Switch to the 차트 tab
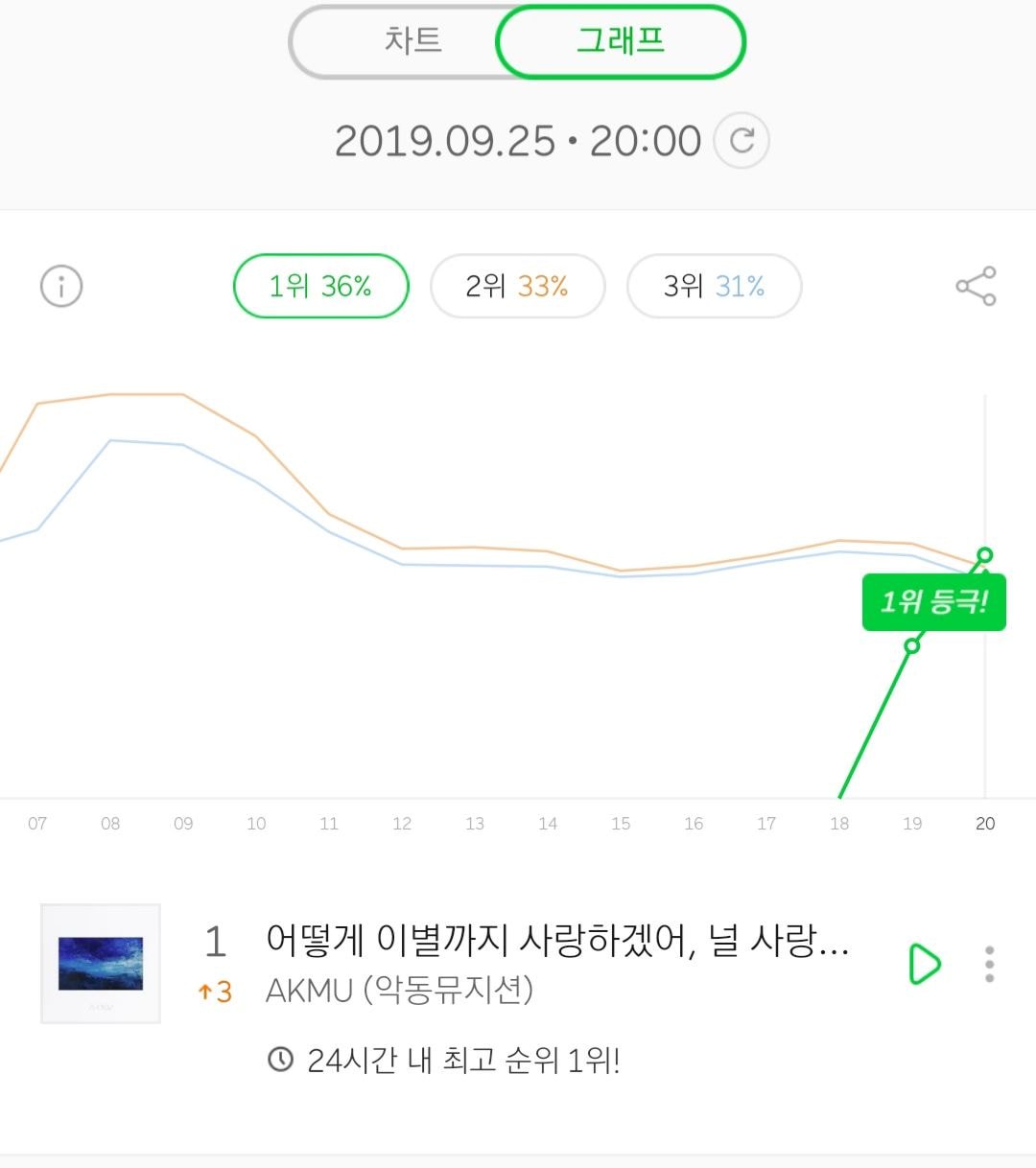 412,41
